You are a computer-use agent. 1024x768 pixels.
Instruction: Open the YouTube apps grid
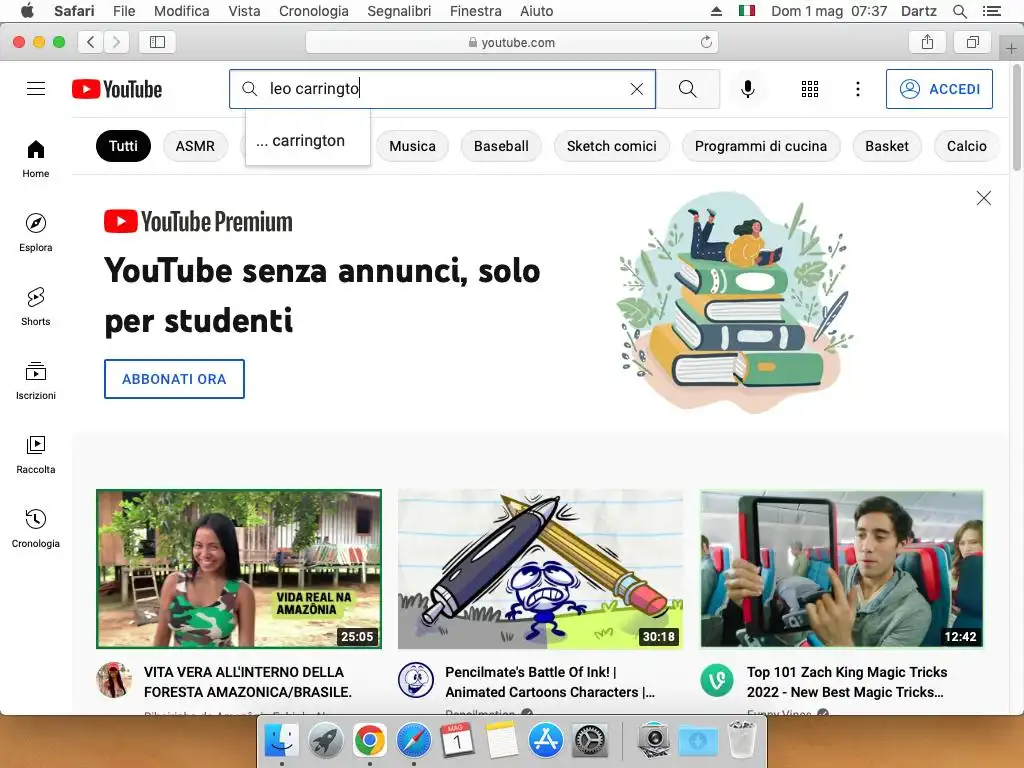coord(810,89)
